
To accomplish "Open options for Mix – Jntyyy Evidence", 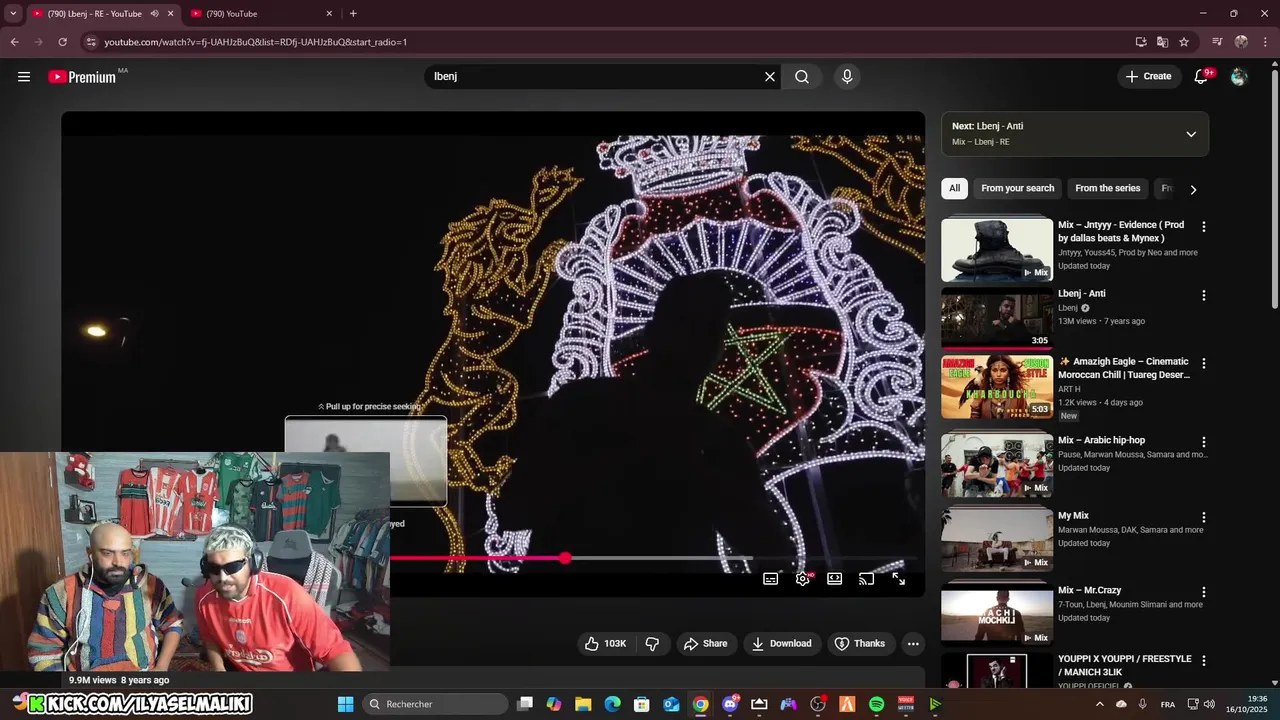I will [x=1204, y=227].
